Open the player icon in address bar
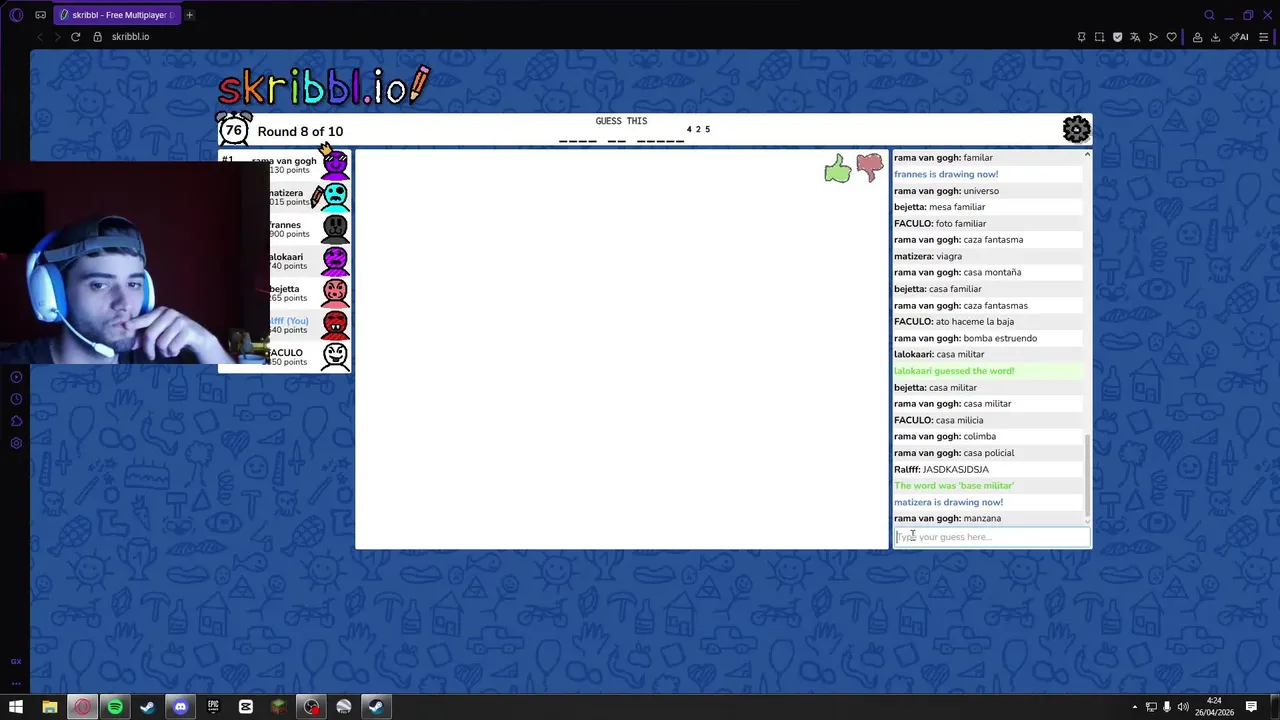Viewport: 1280px width, 720px height. (x=1153, y=37)
